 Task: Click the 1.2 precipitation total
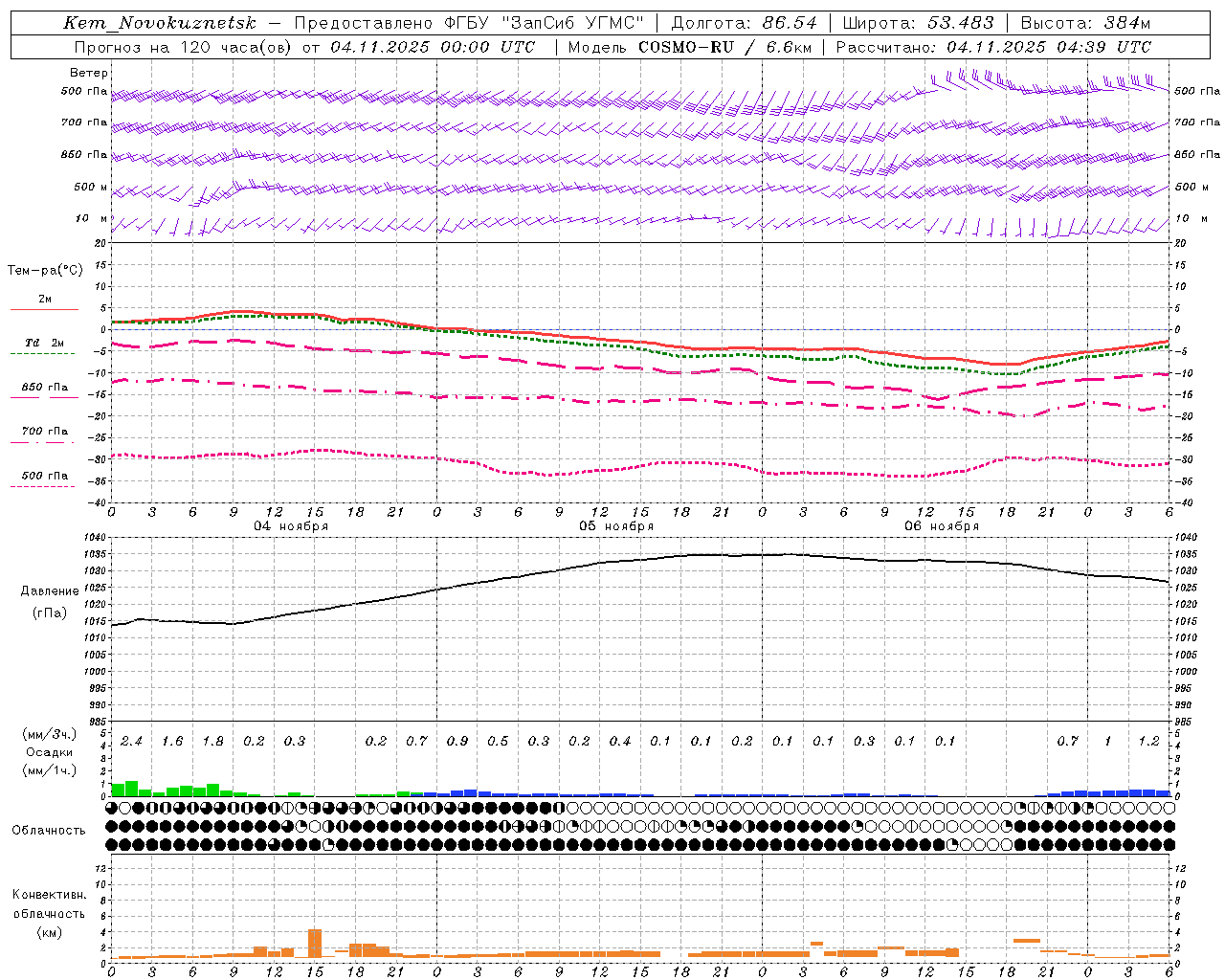[x=1149, y=741]
